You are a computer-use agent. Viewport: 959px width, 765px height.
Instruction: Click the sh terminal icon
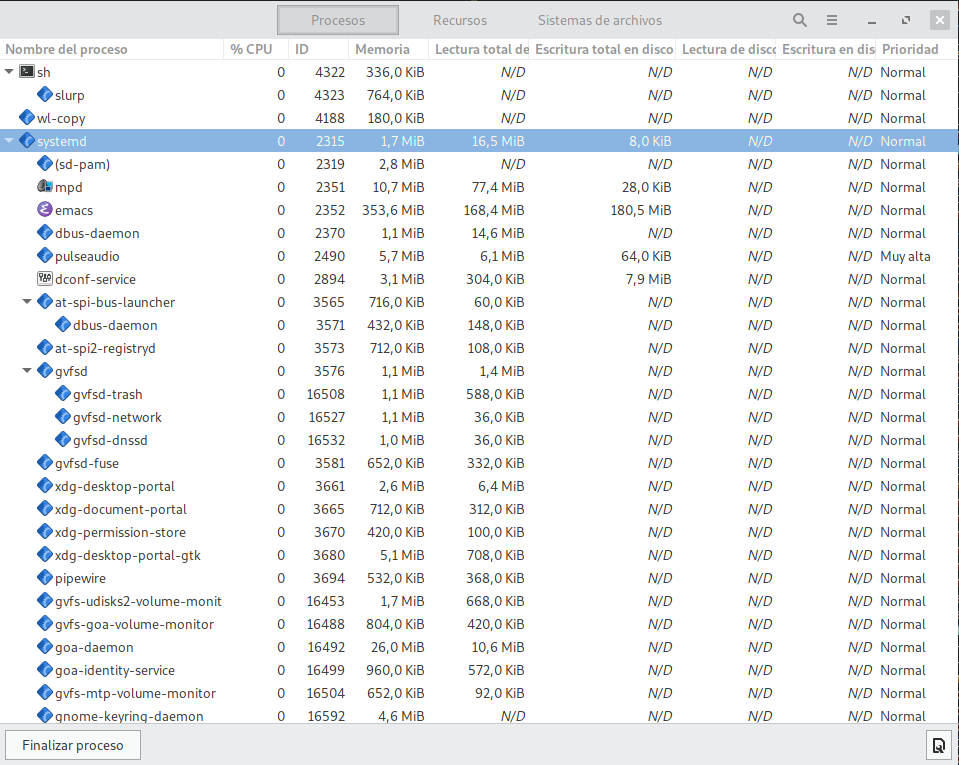pyautogui.click(x=27, y=72)
